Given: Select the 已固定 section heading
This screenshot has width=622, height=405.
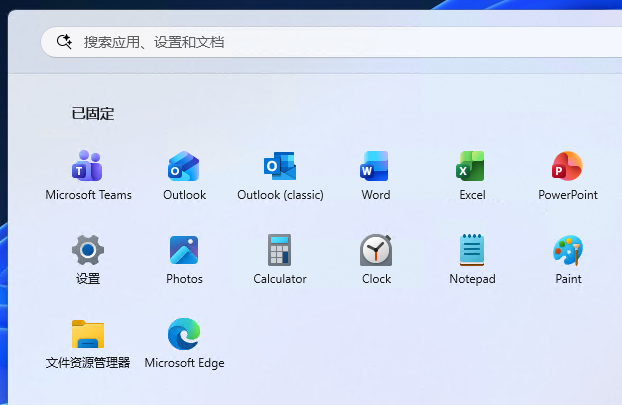Looking at the screenshot, I should click(x=93, y=114).
